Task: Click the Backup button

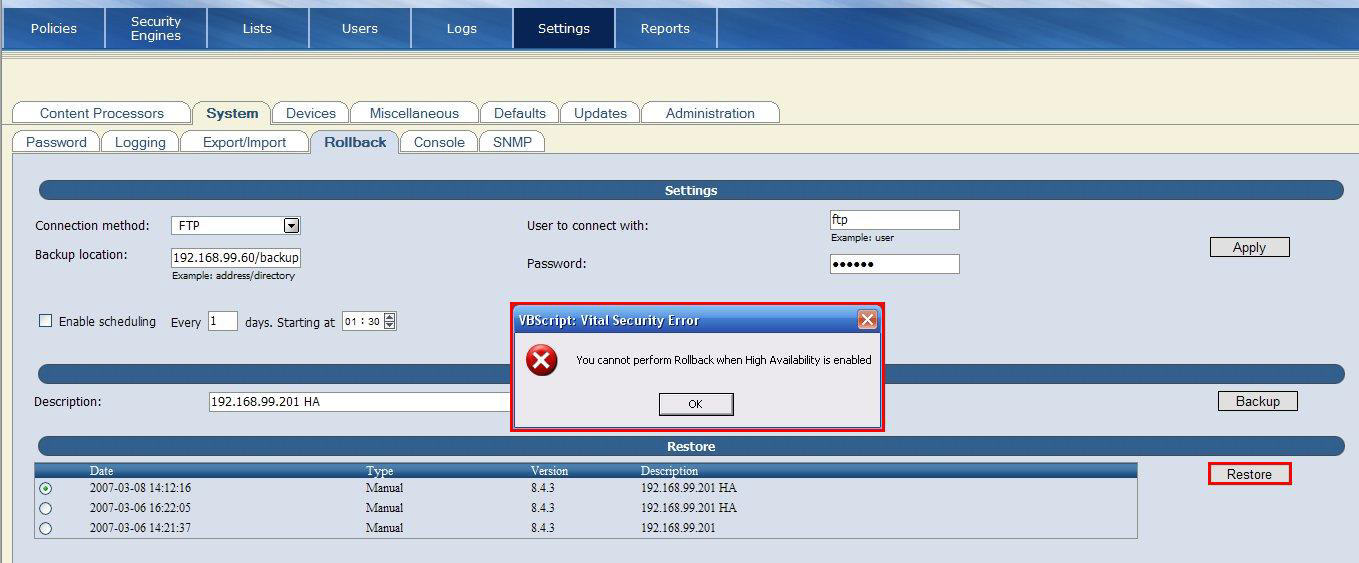Action: 1257,401
